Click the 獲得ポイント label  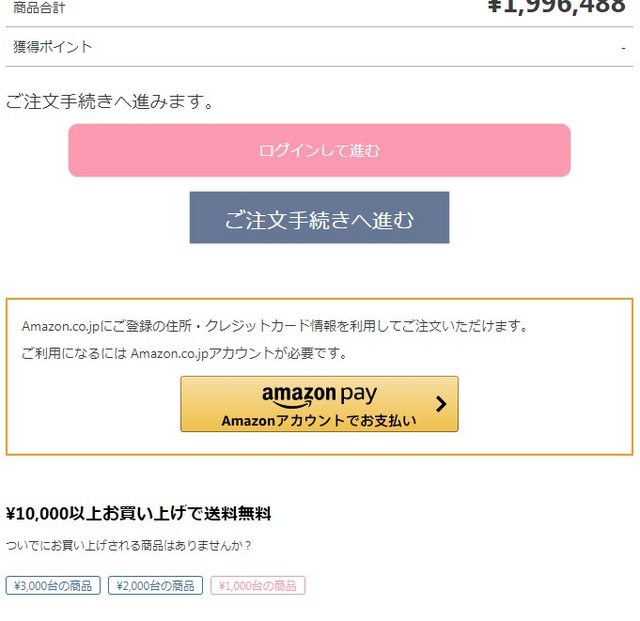tap(52, 47)
